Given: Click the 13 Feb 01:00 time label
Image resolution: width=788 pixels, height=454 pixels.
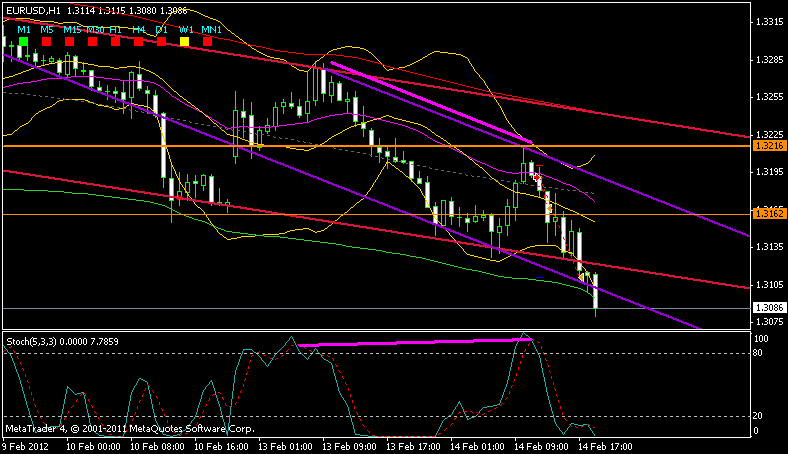Looking at the screenshot, I should coord(285,446).
